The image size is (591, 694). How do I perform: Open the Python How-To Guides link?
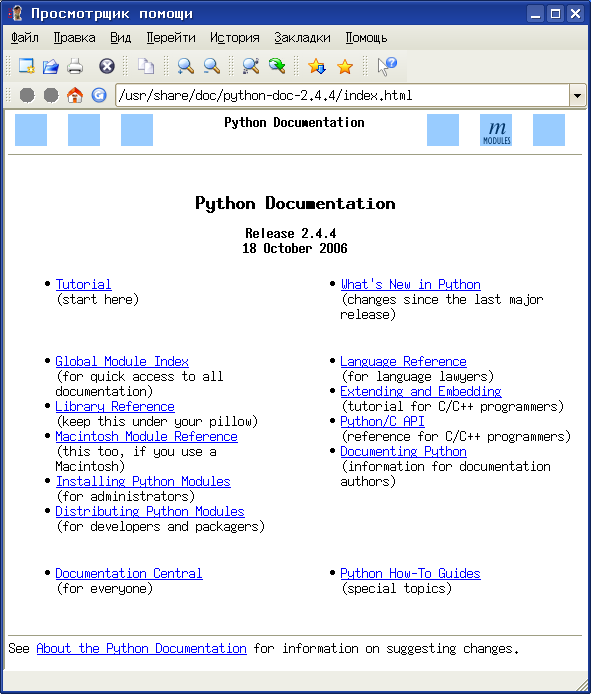(x=410, y=574)
